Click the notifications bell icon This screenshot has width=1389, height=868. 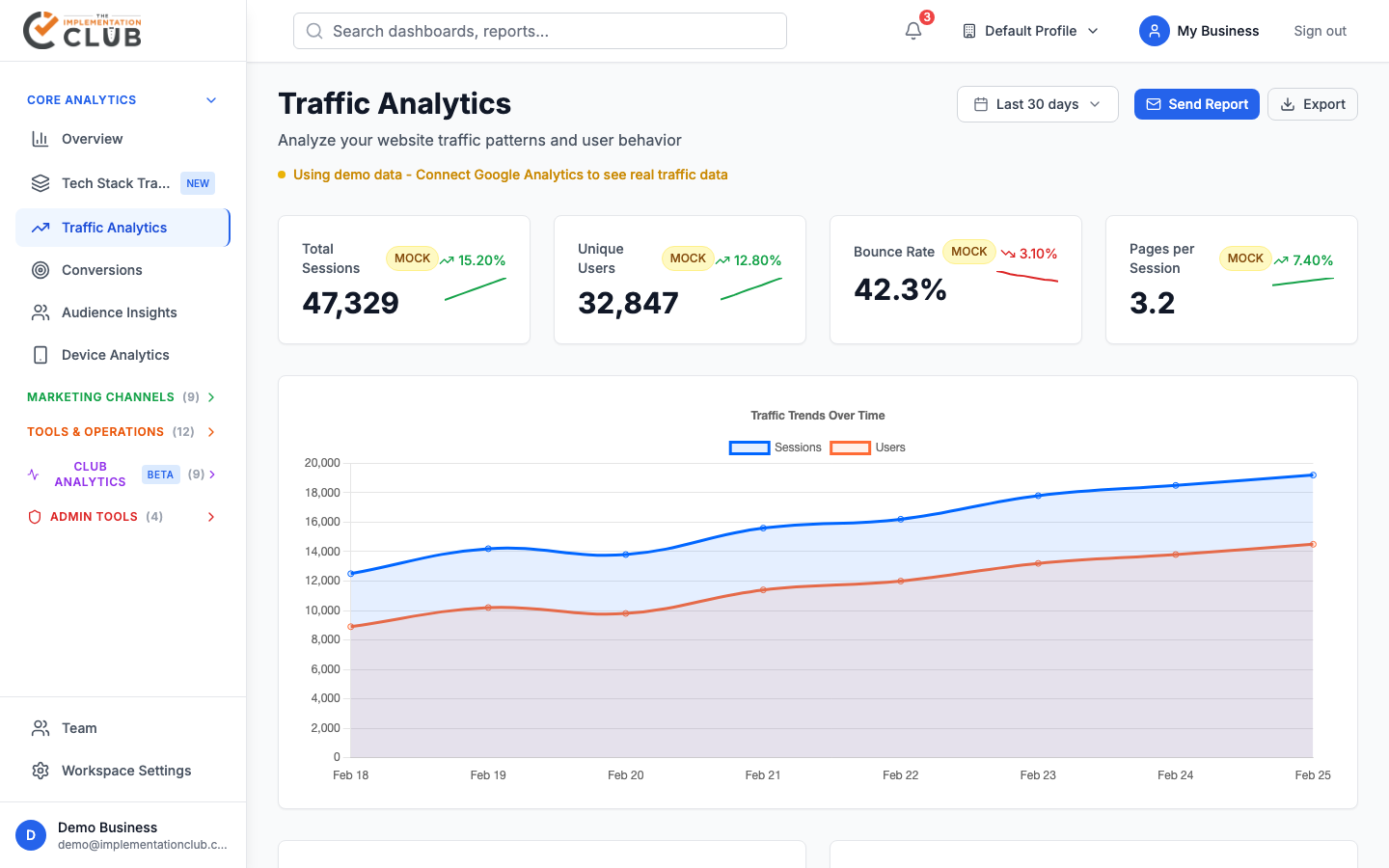pos(913,31)
